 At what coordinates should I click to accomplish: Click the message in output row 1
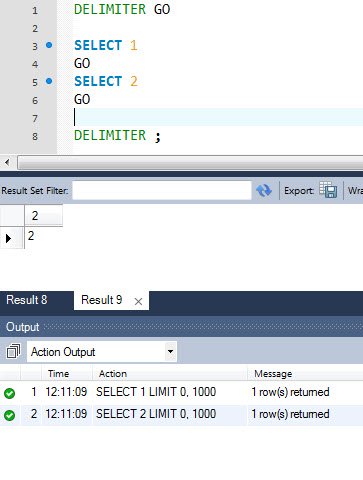(x=290, y=392)
